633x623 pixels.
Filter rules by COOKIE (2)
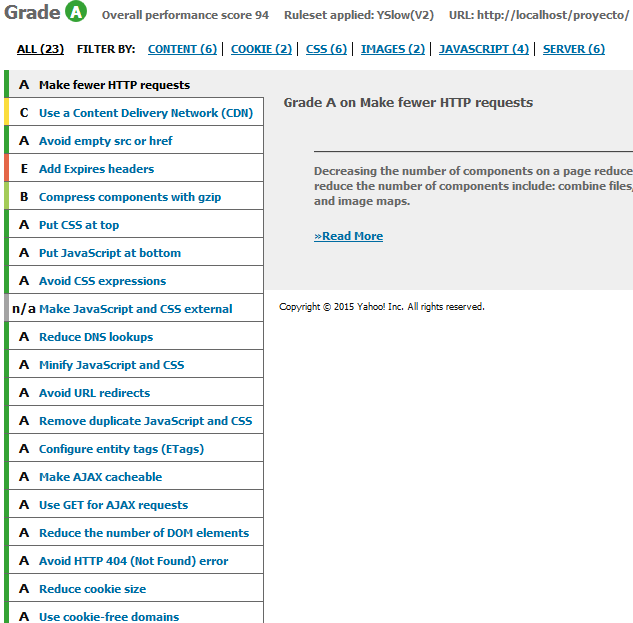coord(261,49)
